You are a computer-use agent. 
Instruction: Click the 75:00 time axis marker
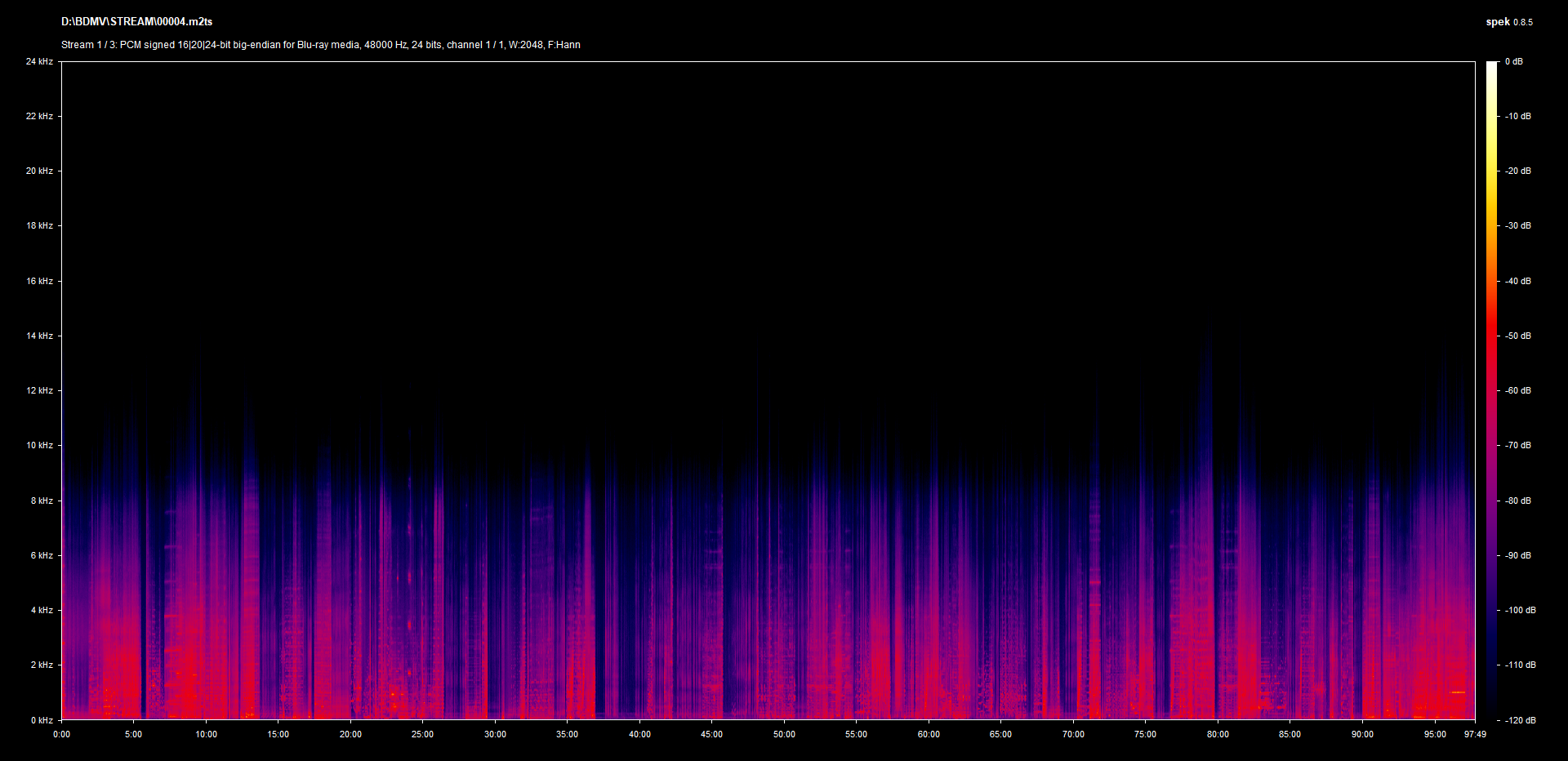1145,734
